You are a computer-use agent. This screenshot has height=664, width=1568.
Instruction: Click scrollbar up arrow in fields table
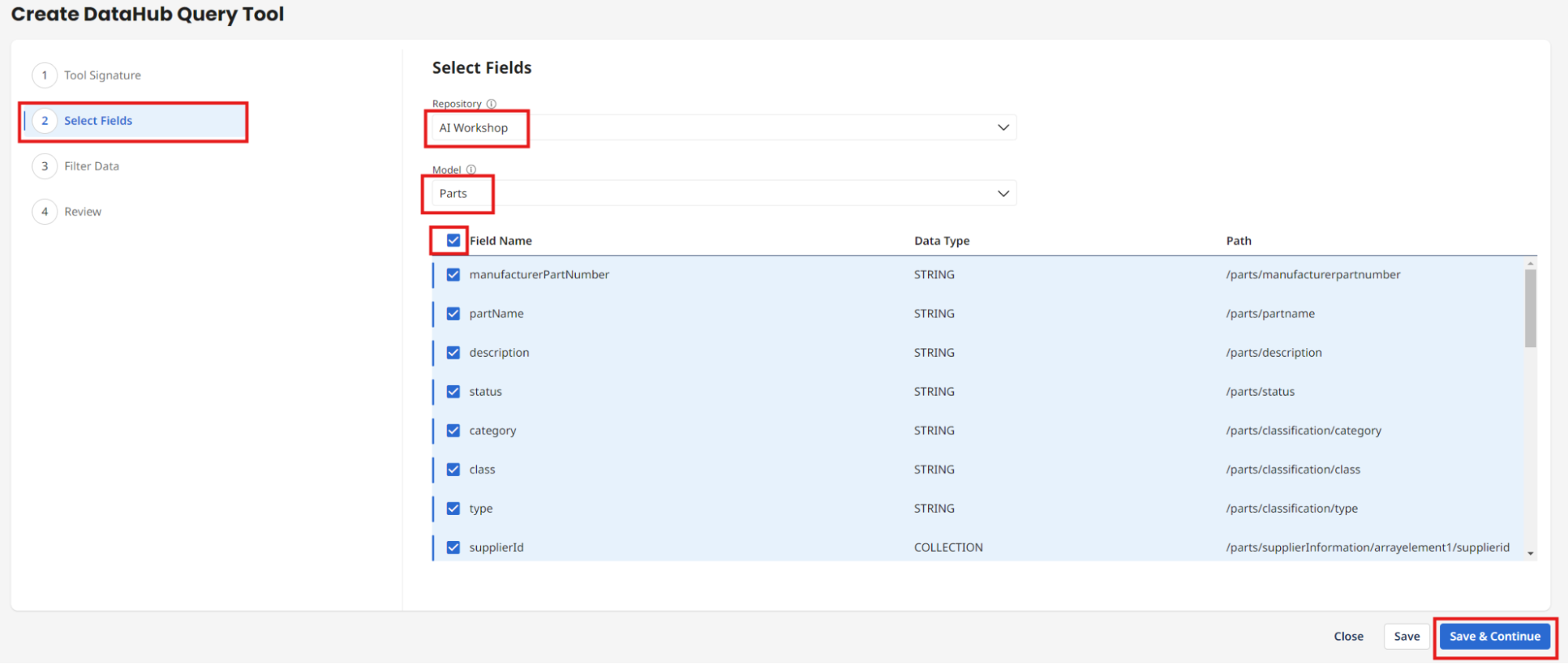[x=1530, y=264]
